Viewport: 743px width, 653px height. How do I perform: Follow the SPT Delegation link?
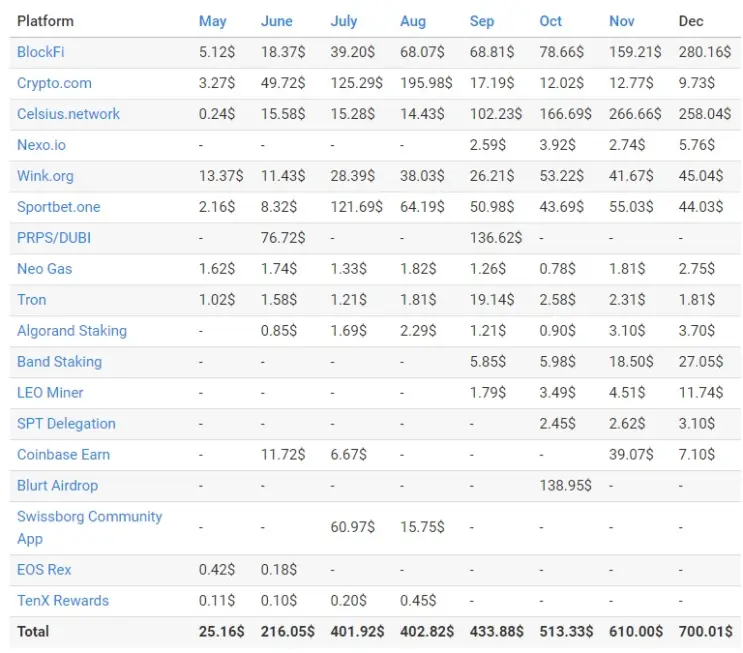66,424
